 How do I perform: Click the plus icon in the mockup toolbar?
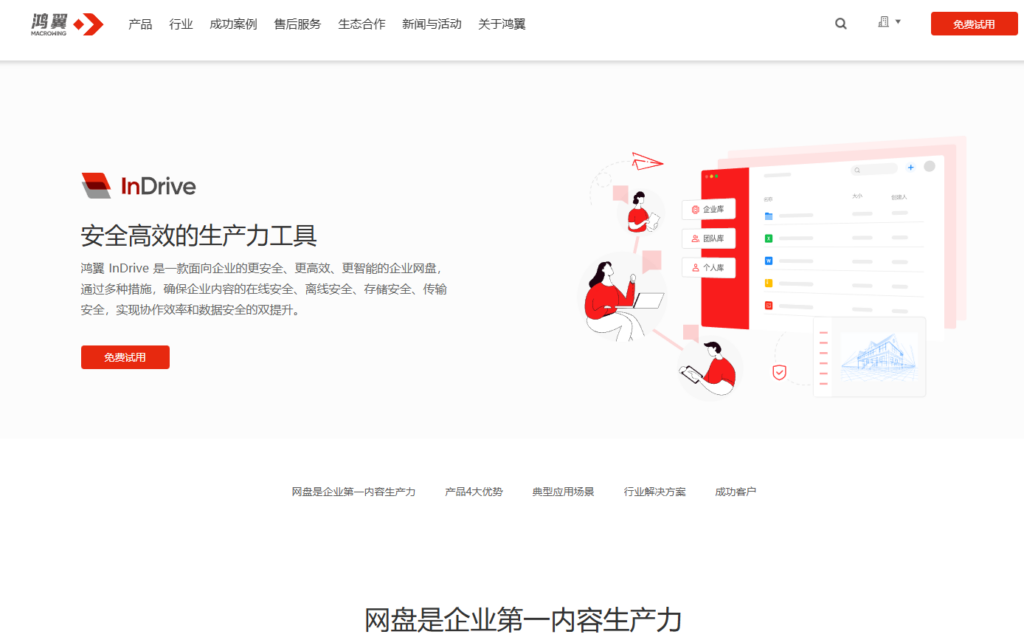[x=910, y=168]
